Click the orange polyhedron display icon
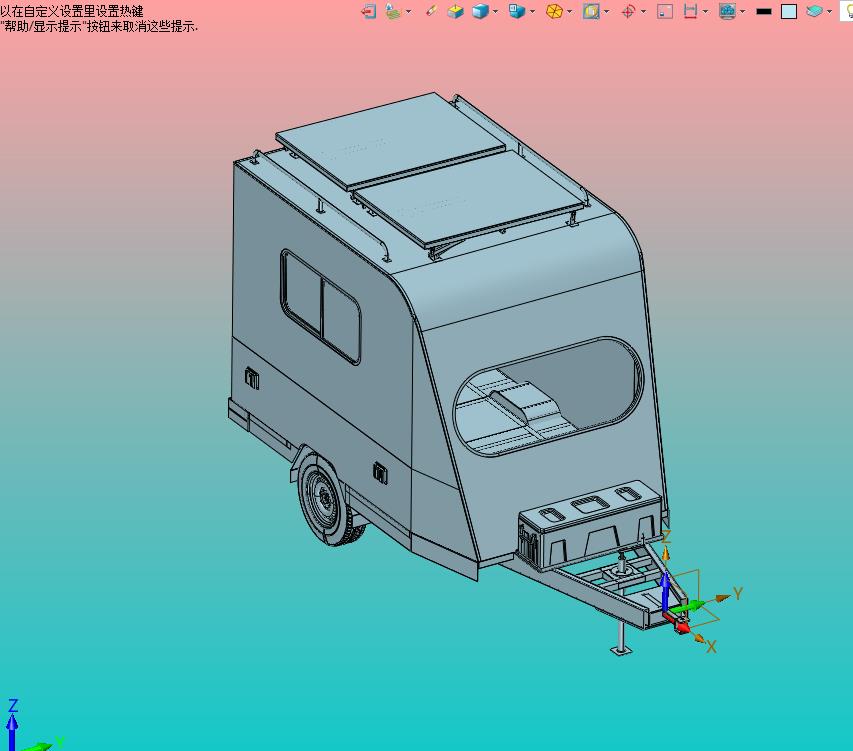 tap(554, 11)
